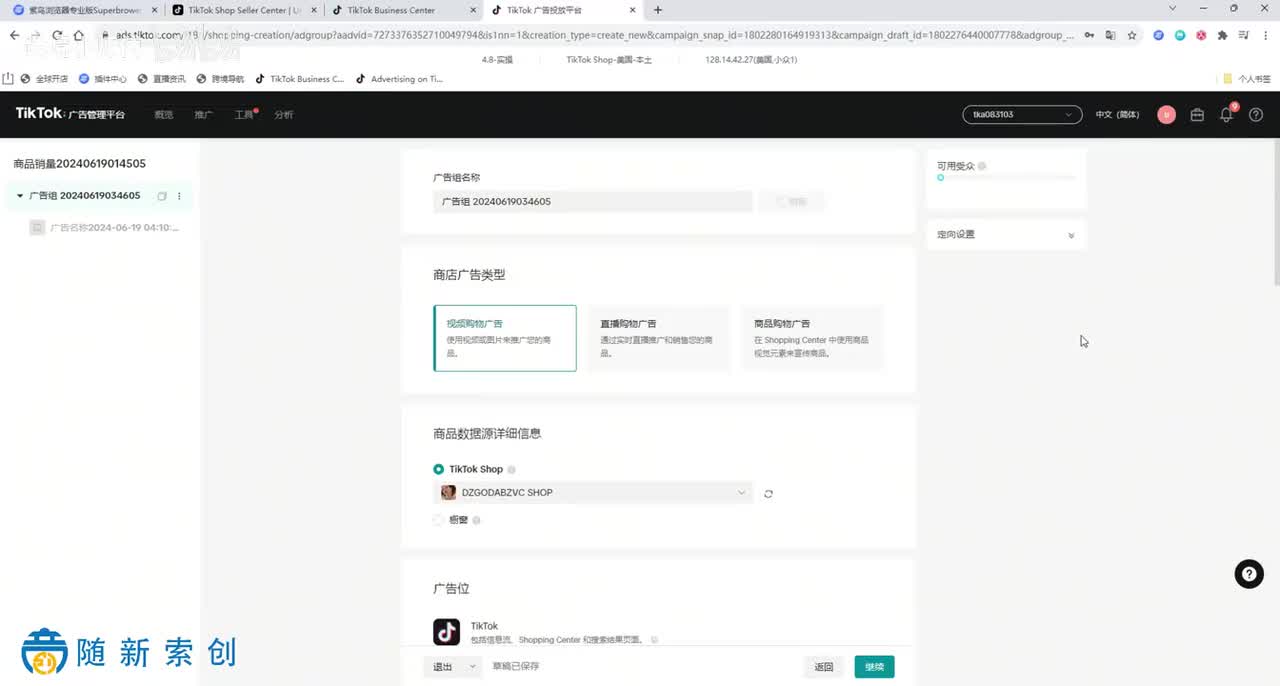The image size is (1280, 686).
Task: Open the Analytics menu 分析
Action: 284,115
